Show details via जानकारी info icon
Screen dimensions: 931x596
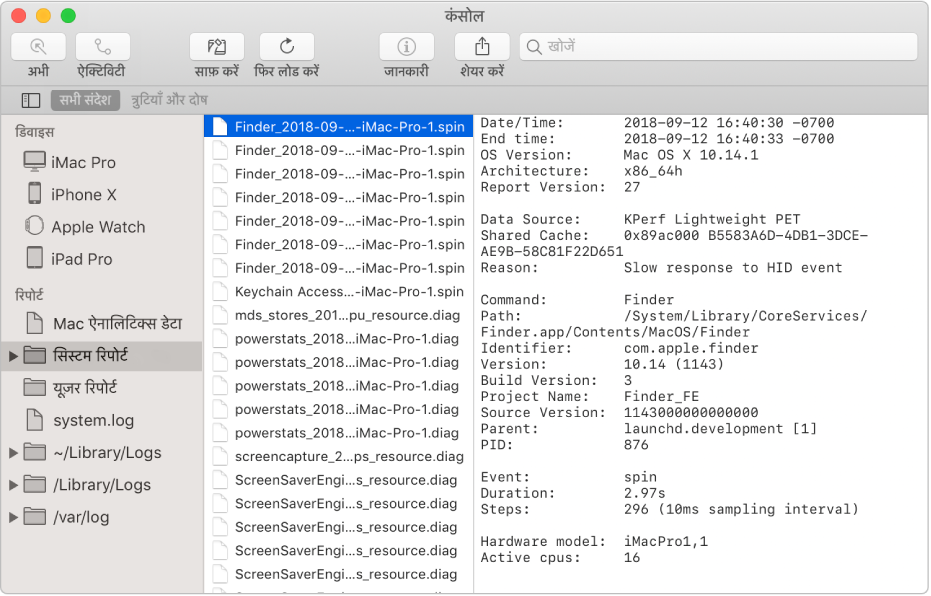click(x=407, y=46)
